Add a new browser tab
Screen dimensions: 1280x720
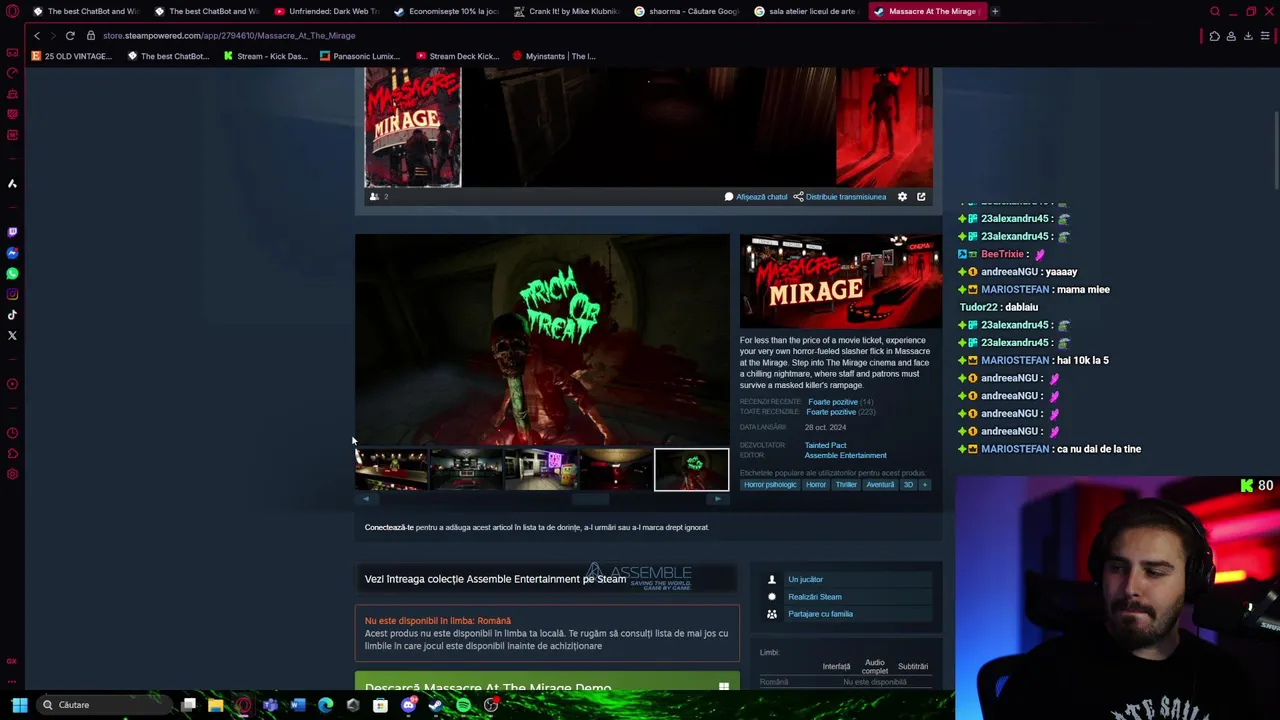point(994,11)
